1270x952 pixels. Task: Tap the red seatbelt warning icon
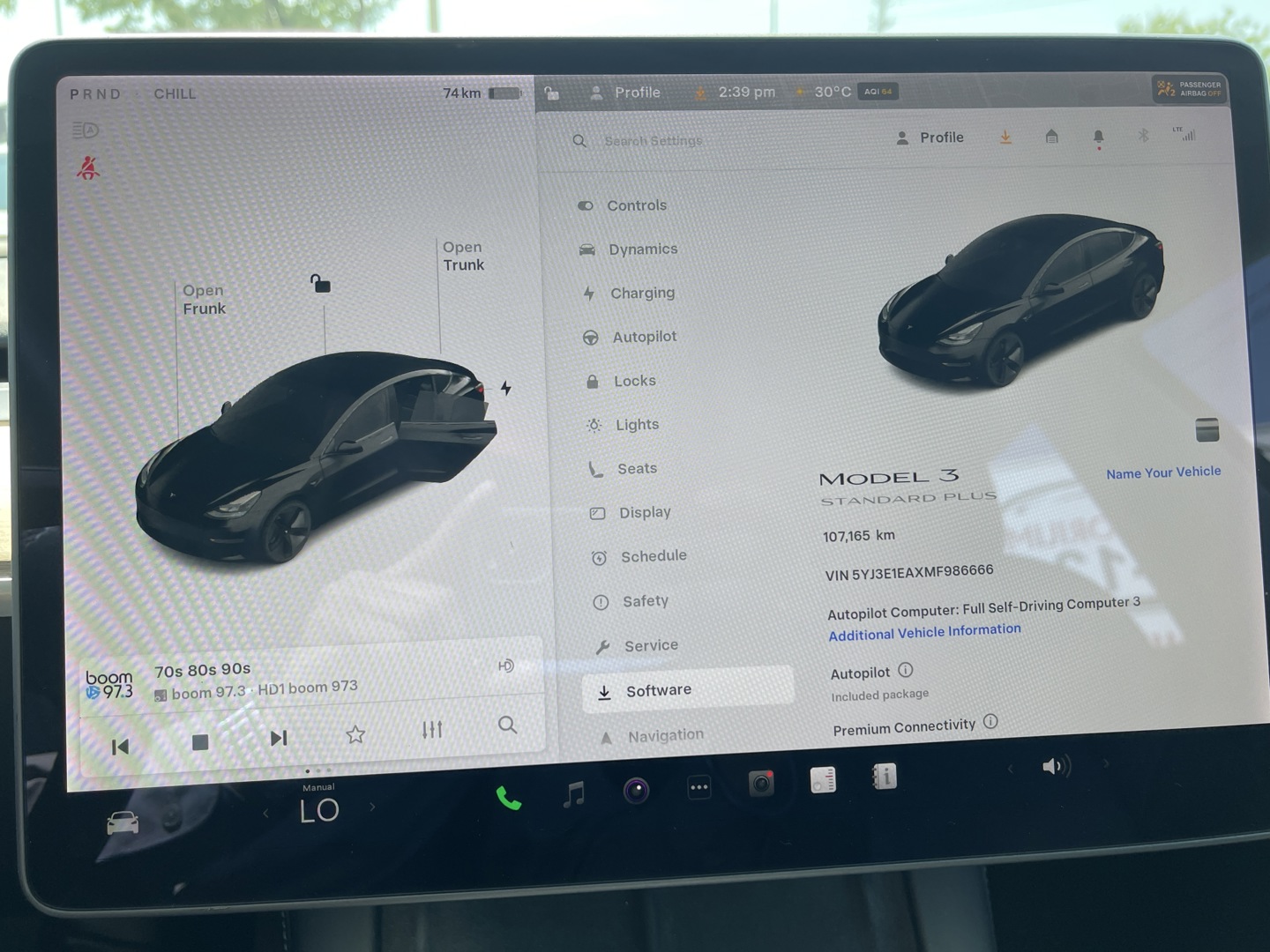pyautogui.click(x=87, y=167)
